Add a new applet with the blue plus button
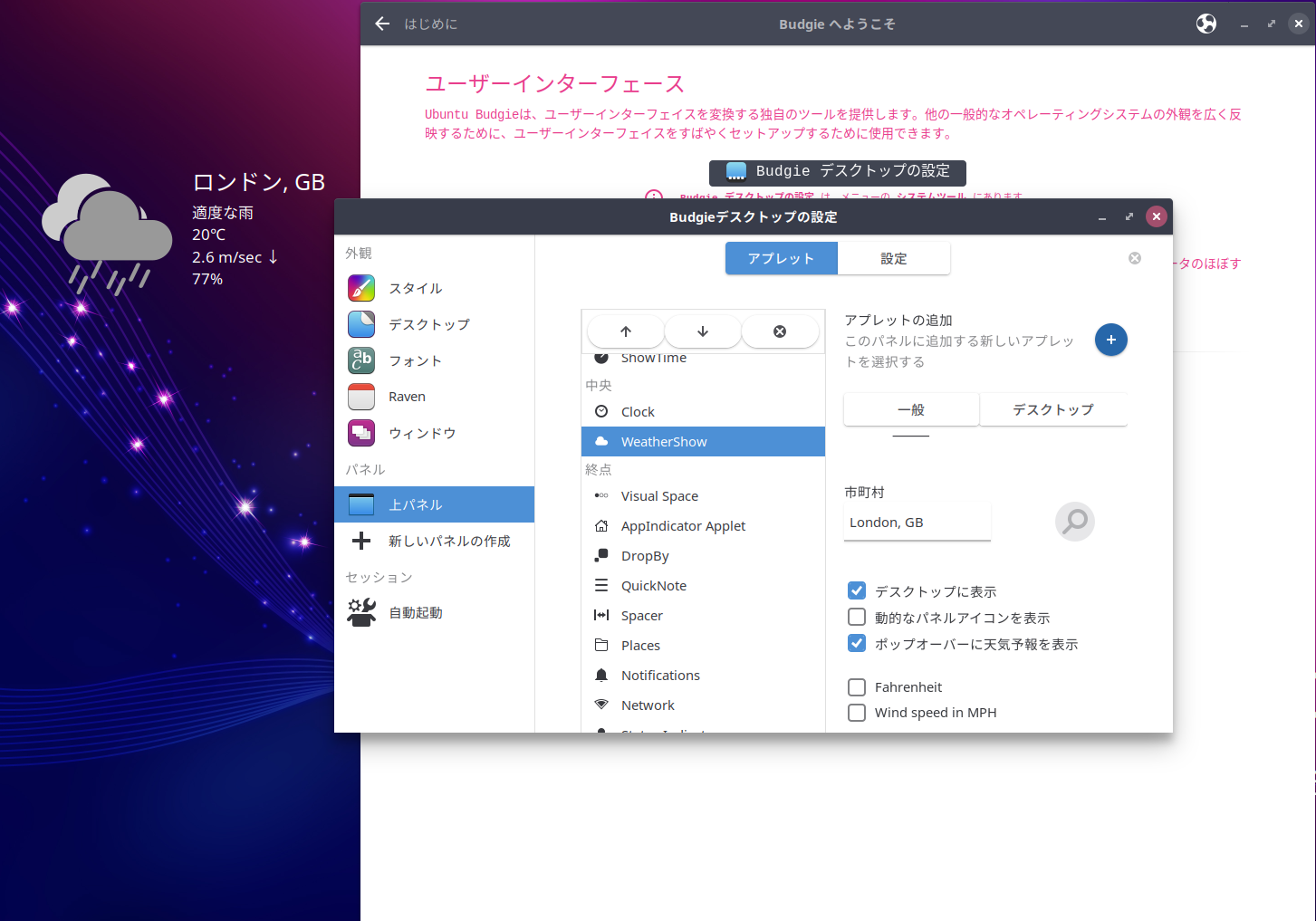1316x921 pixels. click(x=1111, y=340)
